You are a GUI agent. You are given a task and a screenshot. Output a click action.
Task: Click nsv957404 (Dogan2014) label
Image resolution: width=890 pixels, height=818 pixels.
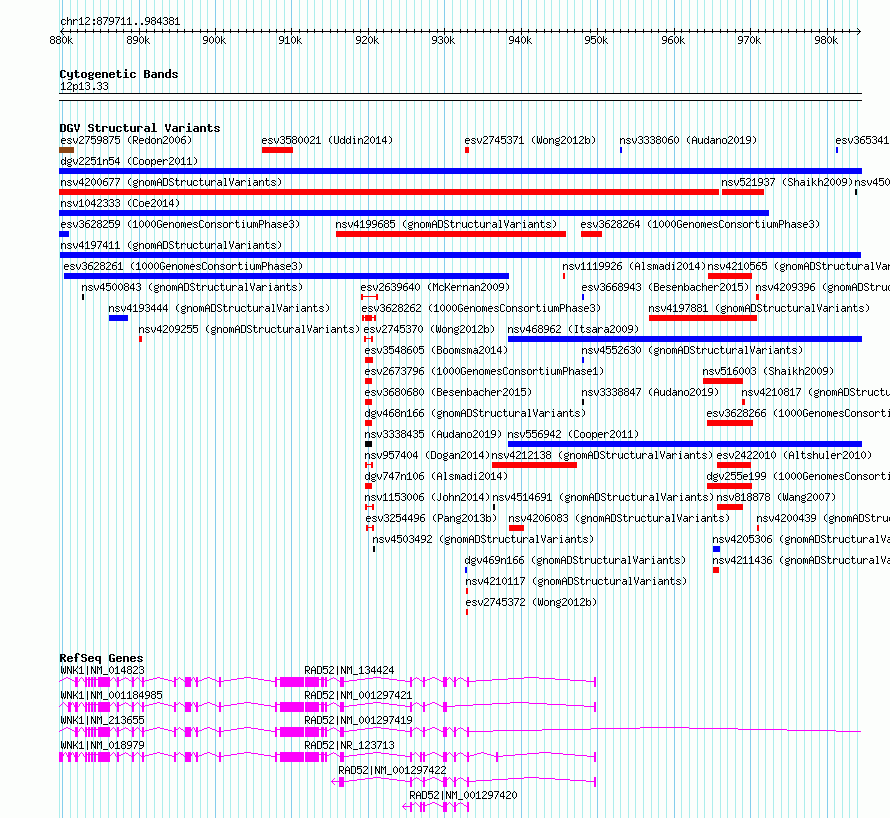[x=427, y=455]
